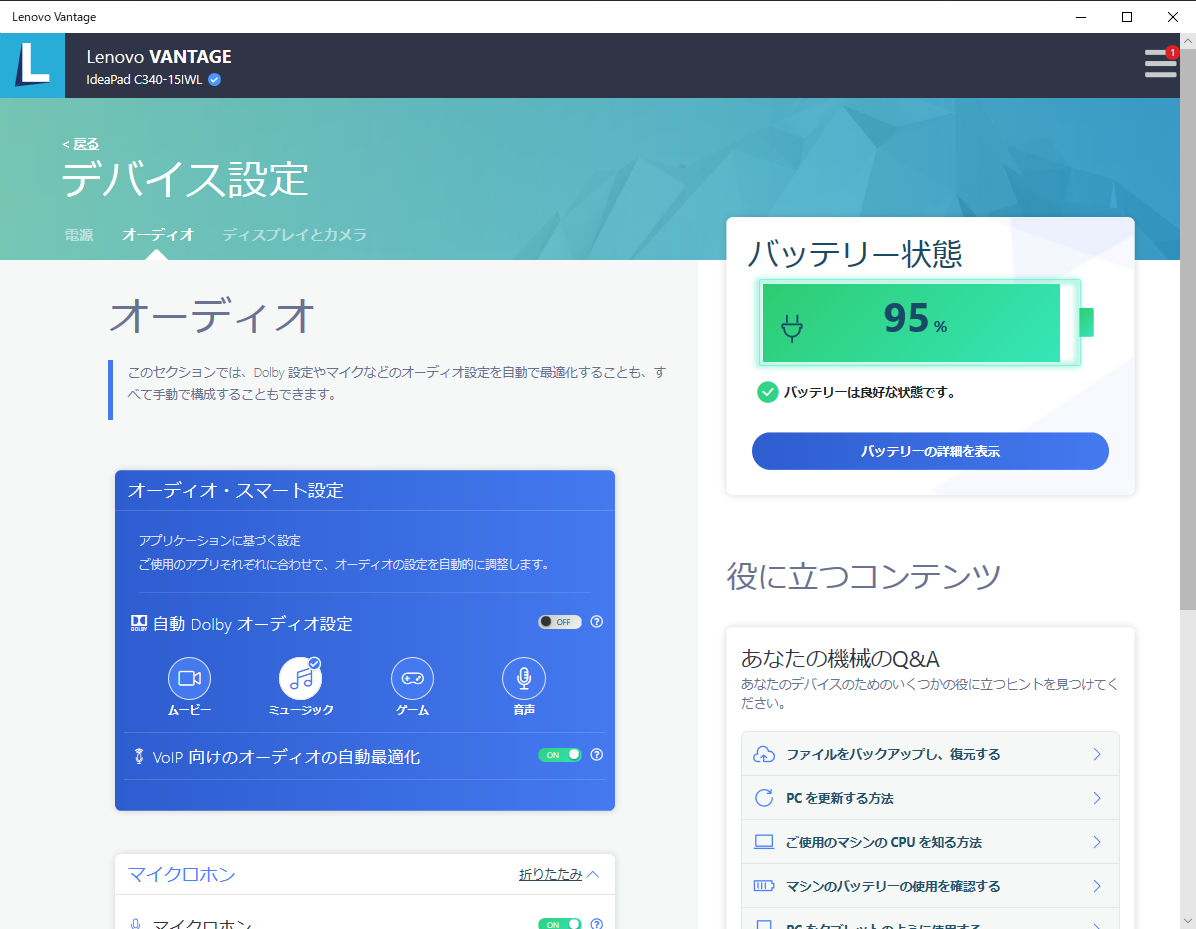The image size is (1196, 929).
Task: Select the ムービー Dolby mode icon
Action: (x=189, y=678)
